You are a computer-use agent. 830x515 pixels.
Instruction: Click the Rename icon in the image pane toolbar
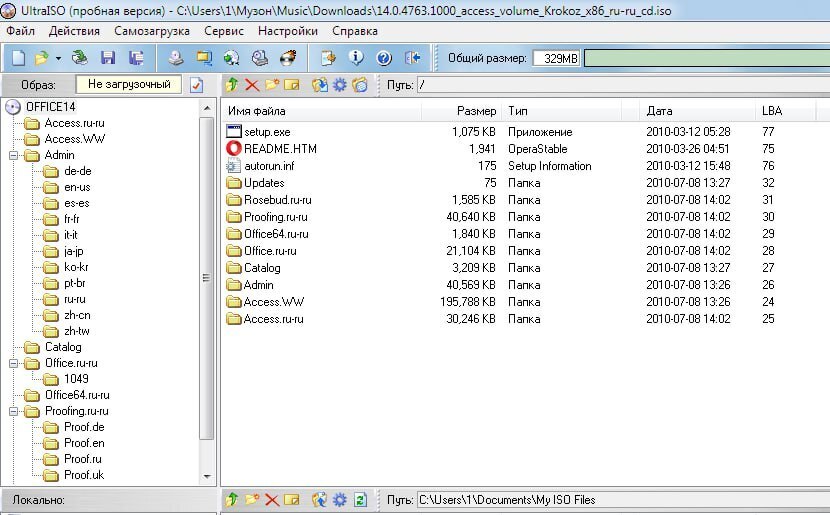coord(292,85)
